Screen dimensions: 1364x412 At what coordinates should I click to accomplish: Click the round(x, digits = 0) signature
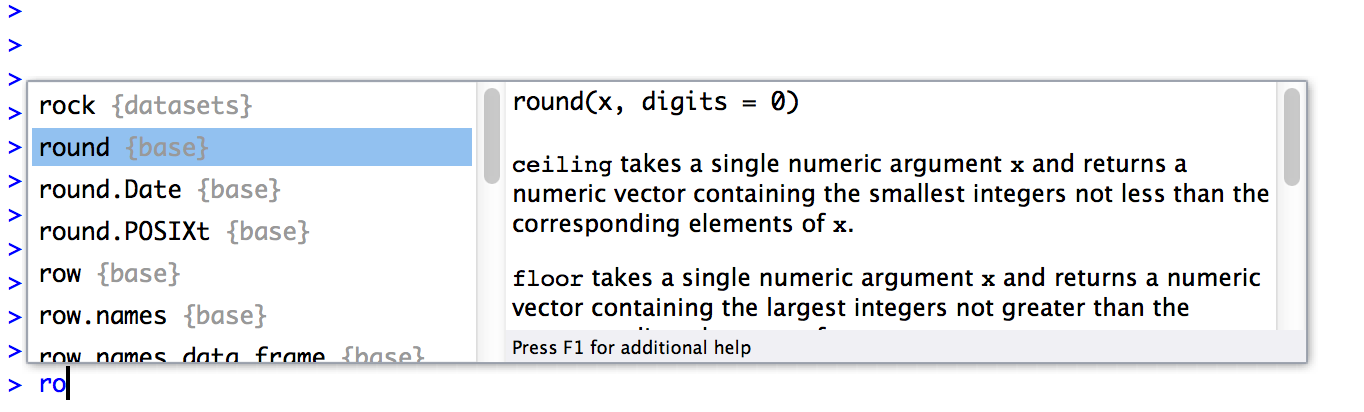(x=655, y=102)
